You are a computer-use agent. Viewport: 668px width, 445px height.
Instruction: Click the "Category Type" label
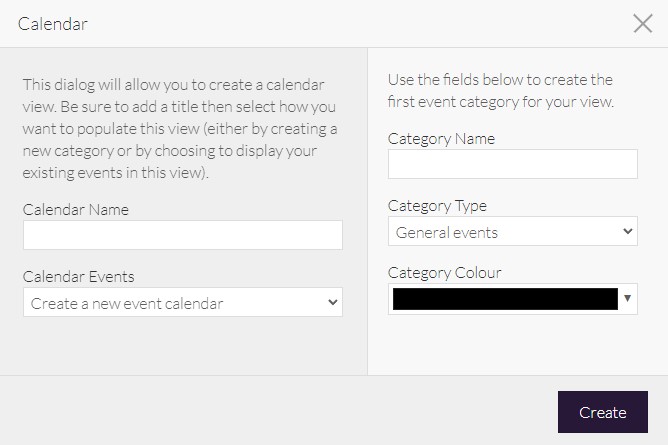coord(437,206)
